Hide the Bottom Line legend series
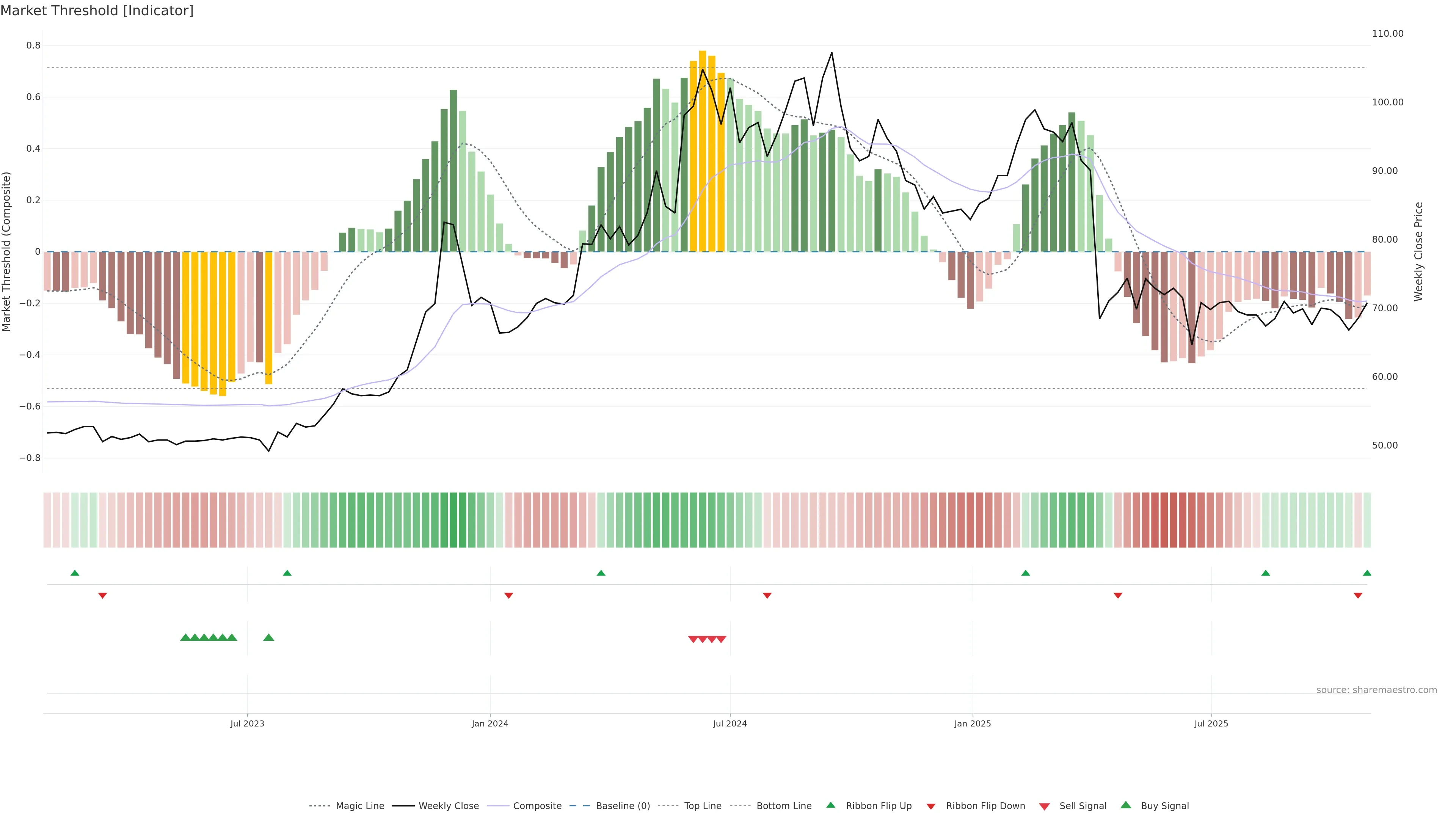Image resolution: width=1456 pixels, height=819 pixels. pyautogui.click(x=783, y=806)
